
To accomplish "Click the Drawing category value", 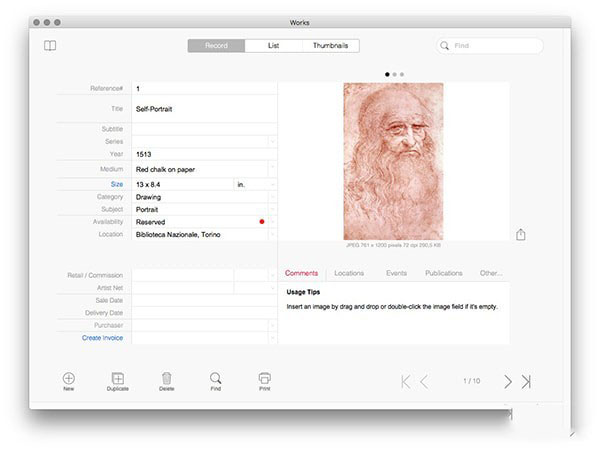I will tap(148, 197).
